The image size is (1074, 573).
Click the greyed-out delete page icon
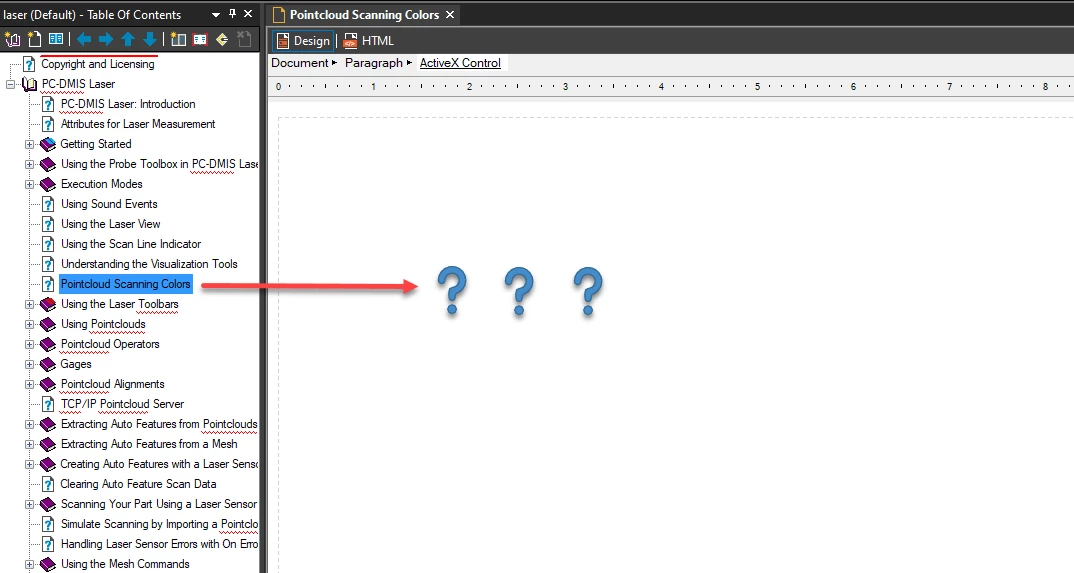pyautogui.click(x=243, y=40)
